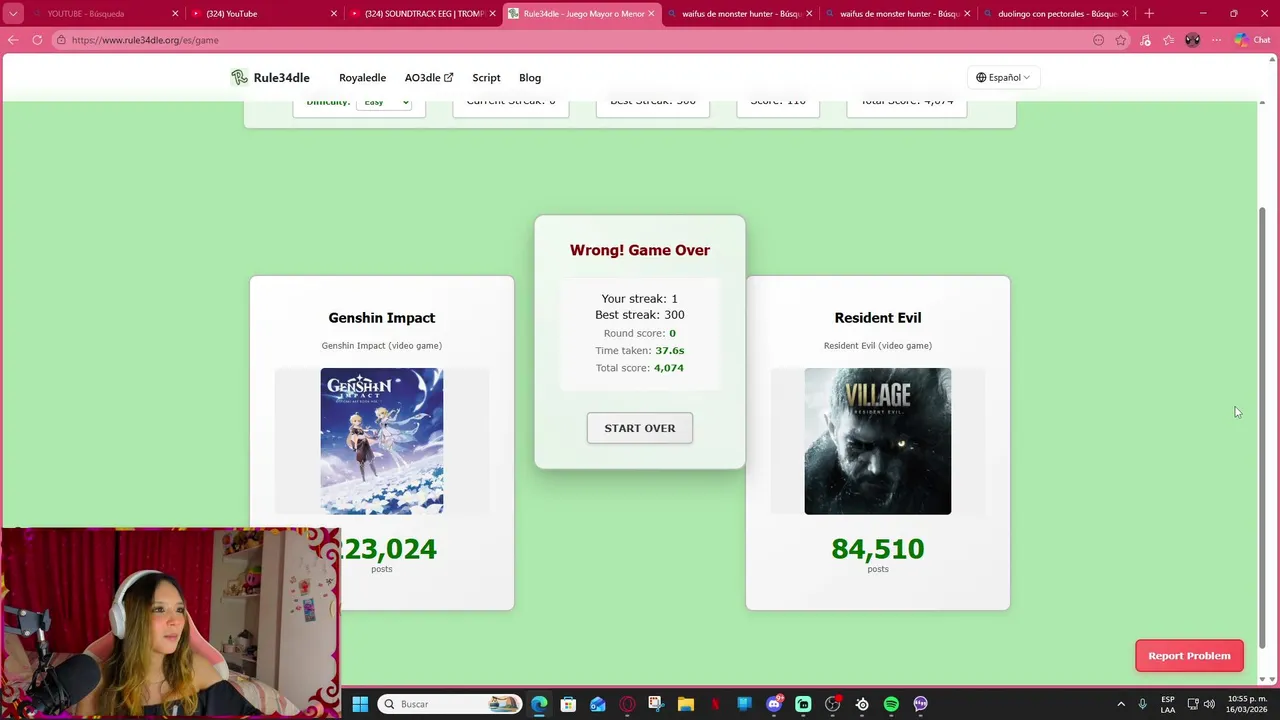This screenshot has height=720, width=1280.
Task: Open the taskbar clock and date
Action: (x=1248, y=704)
